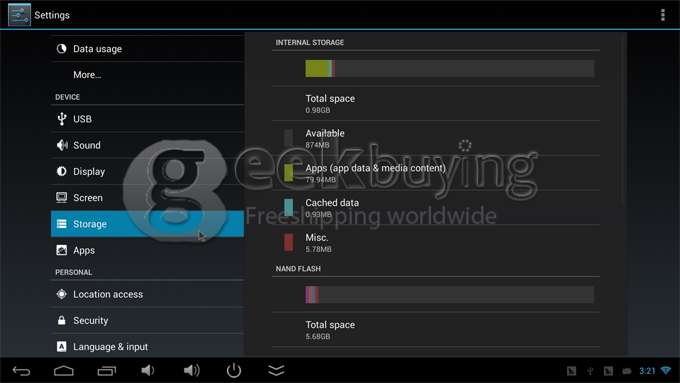
Task: Open the Apps settings entry
Action: [147, 250]
